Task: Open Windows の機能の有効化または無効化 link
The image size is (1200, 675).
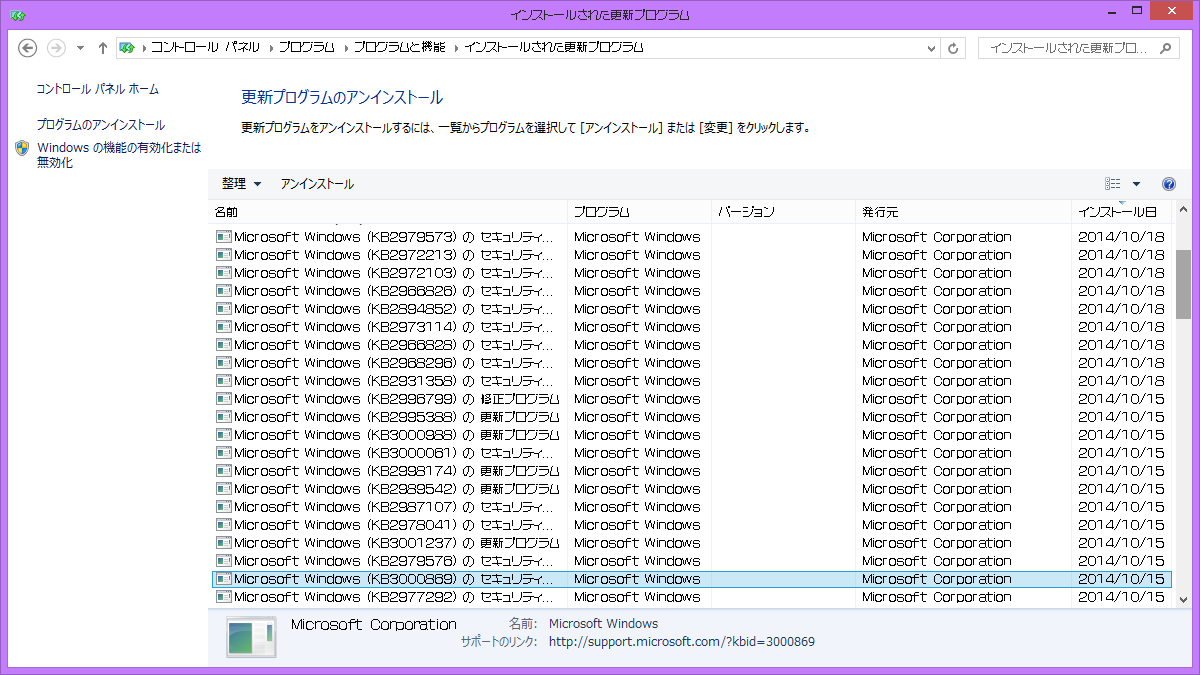Action: tap(119, 155)
